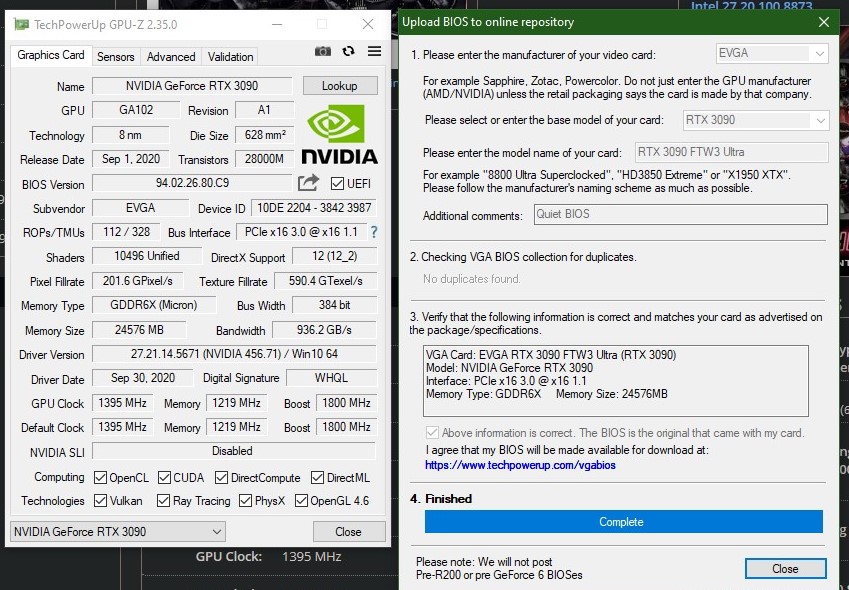Close the Upload BIOS dialog with X
The image size is (849, 590).
(824, 22)
